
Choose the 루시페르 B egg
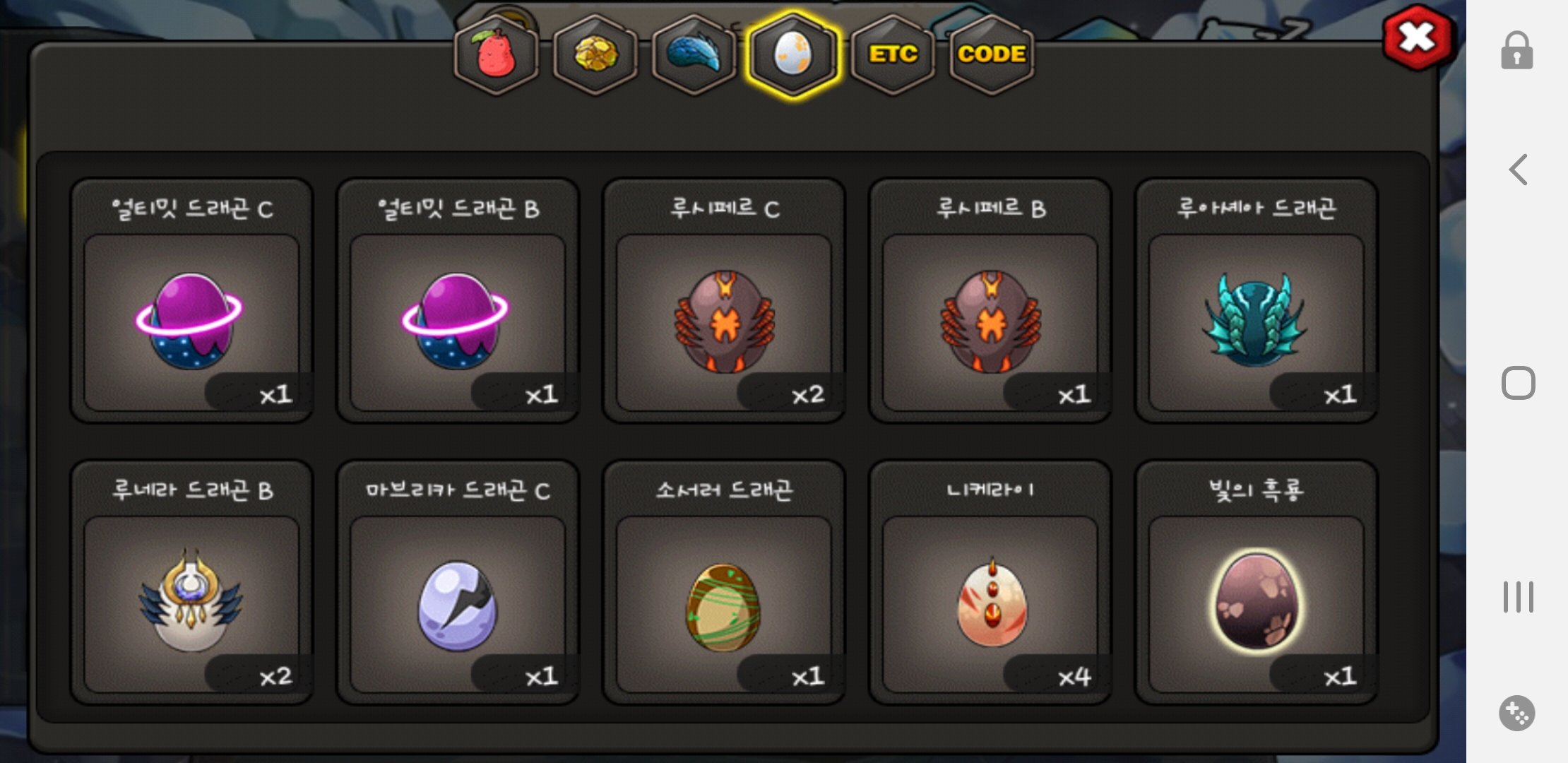click(x=990, y=300)
